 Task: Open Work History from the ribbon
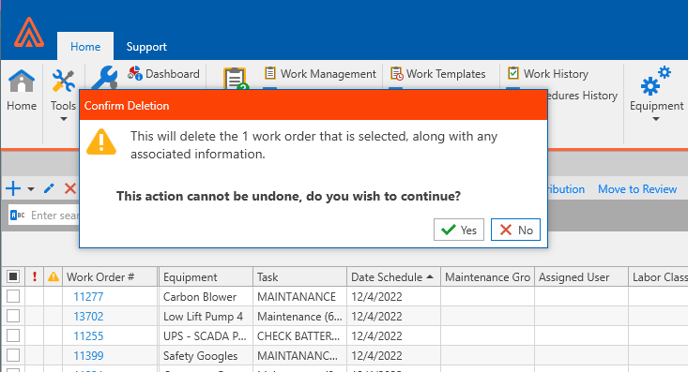point(548,74)
